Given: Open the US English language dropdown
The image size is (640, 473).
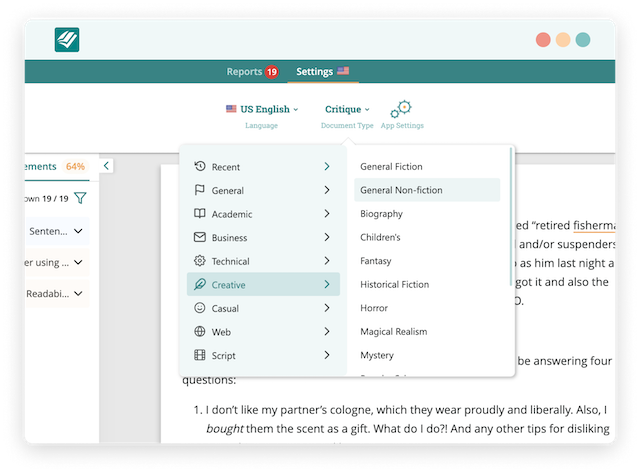Looking at the screenshot, I should [x=262, y=109].
